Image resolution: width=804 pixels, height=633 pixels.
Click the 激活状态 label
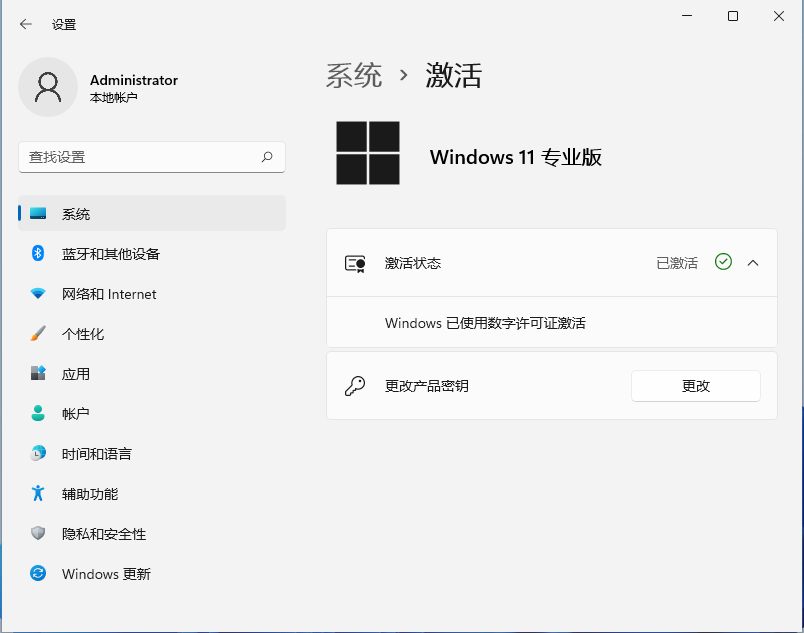[413, 263]
